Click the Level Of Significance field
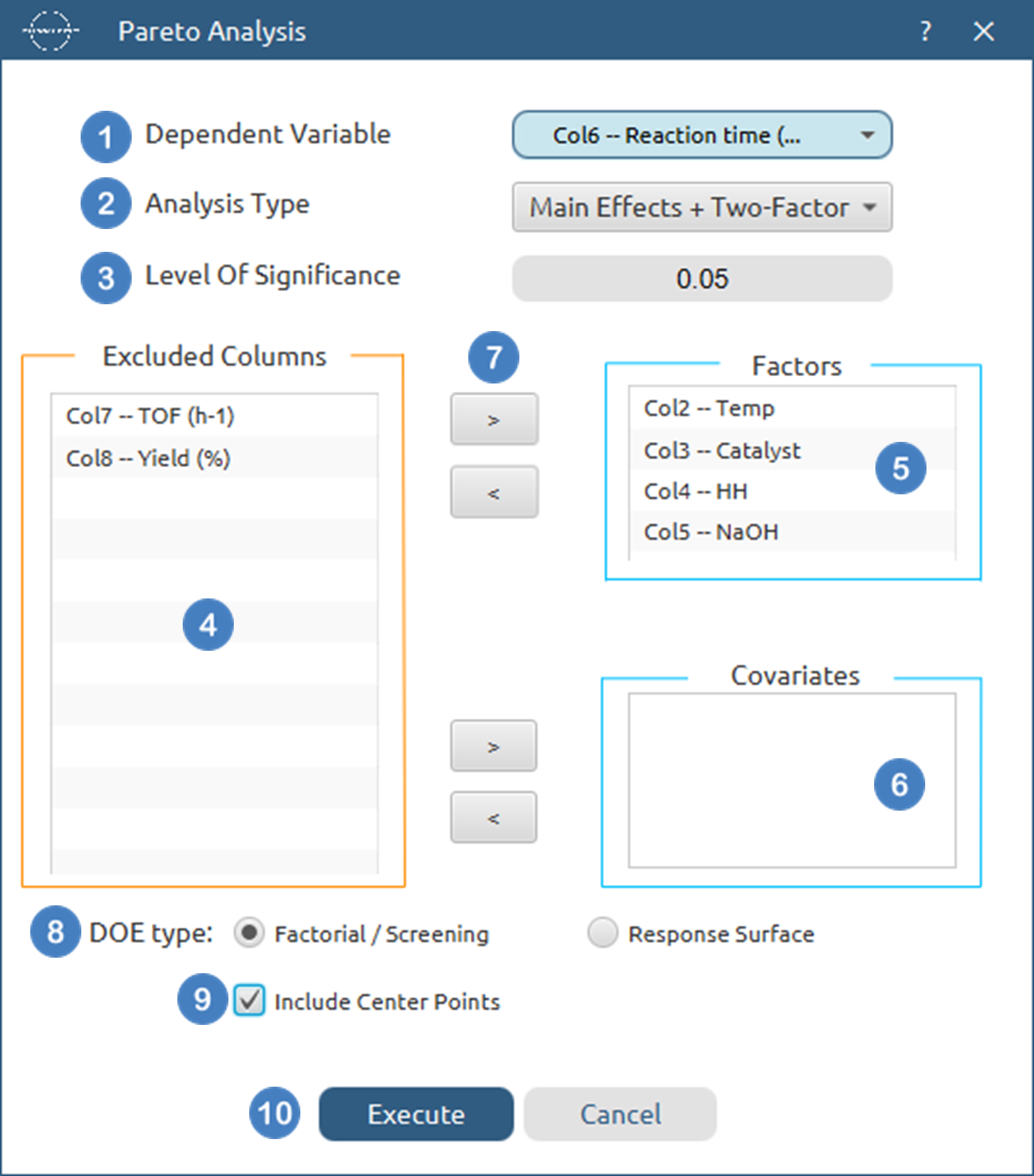 [x=702, y=279]
